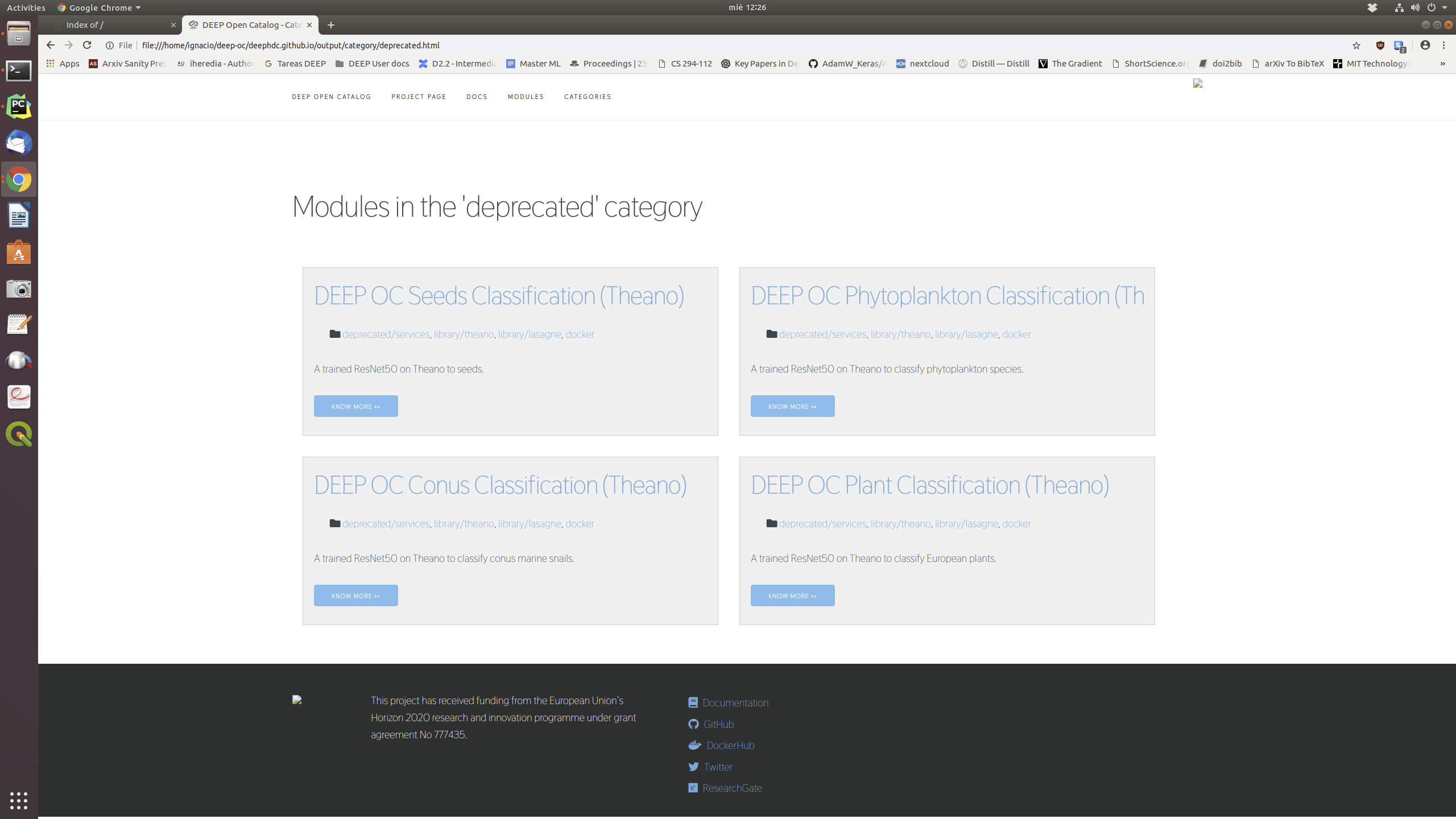Open Arxiv Sanity Preserver bookmark
The image size is (1456, 819).
(127, 64)
